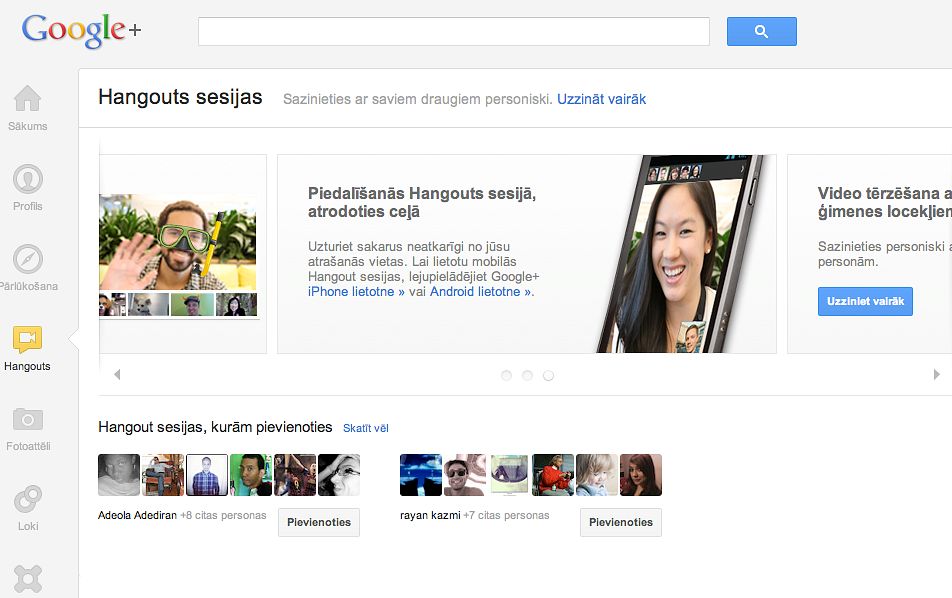Click the Hangouts sesijas page heading
Screen dimensions: 952x598
pos(180,97)
